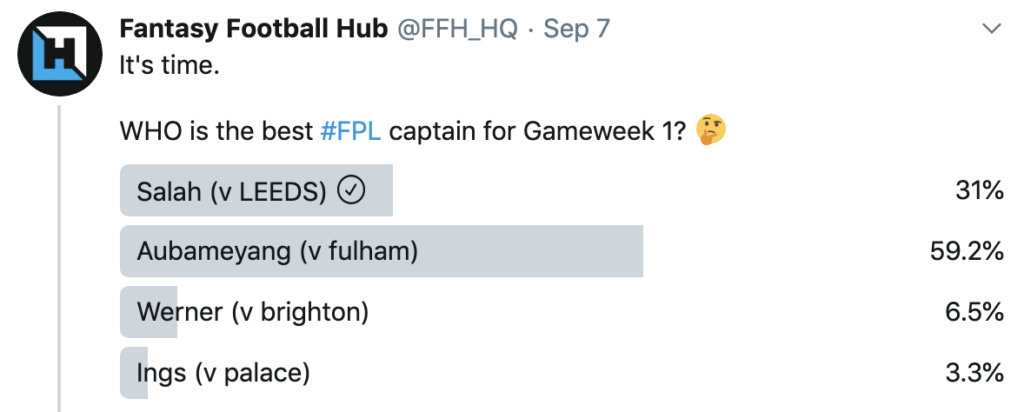The image size is (1024, 412).
Task: Click the Fantasy Football Hub avatar logo
Action: pos(55,58)
